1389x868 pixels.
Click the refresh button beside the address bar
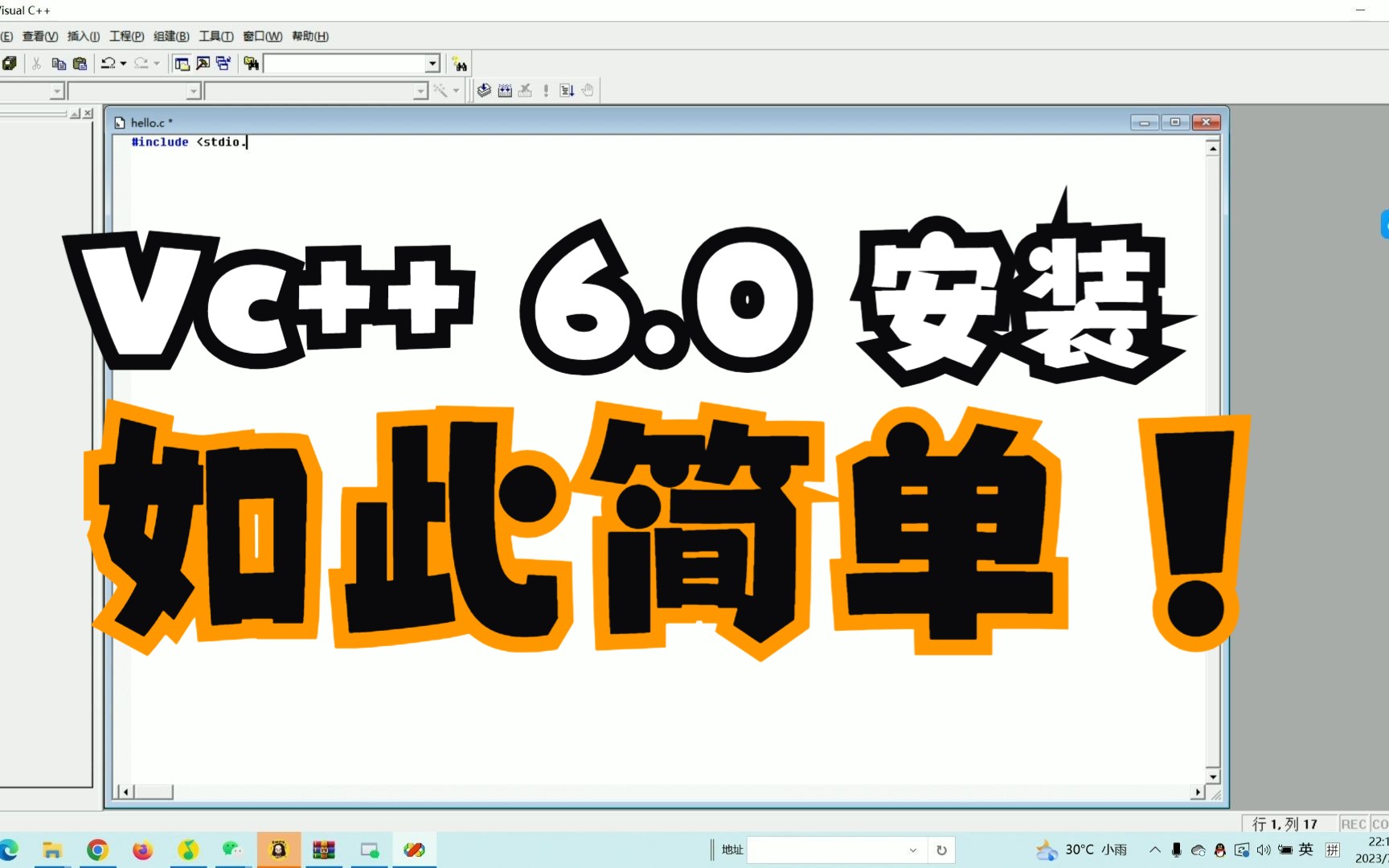[x=940, y=850]
